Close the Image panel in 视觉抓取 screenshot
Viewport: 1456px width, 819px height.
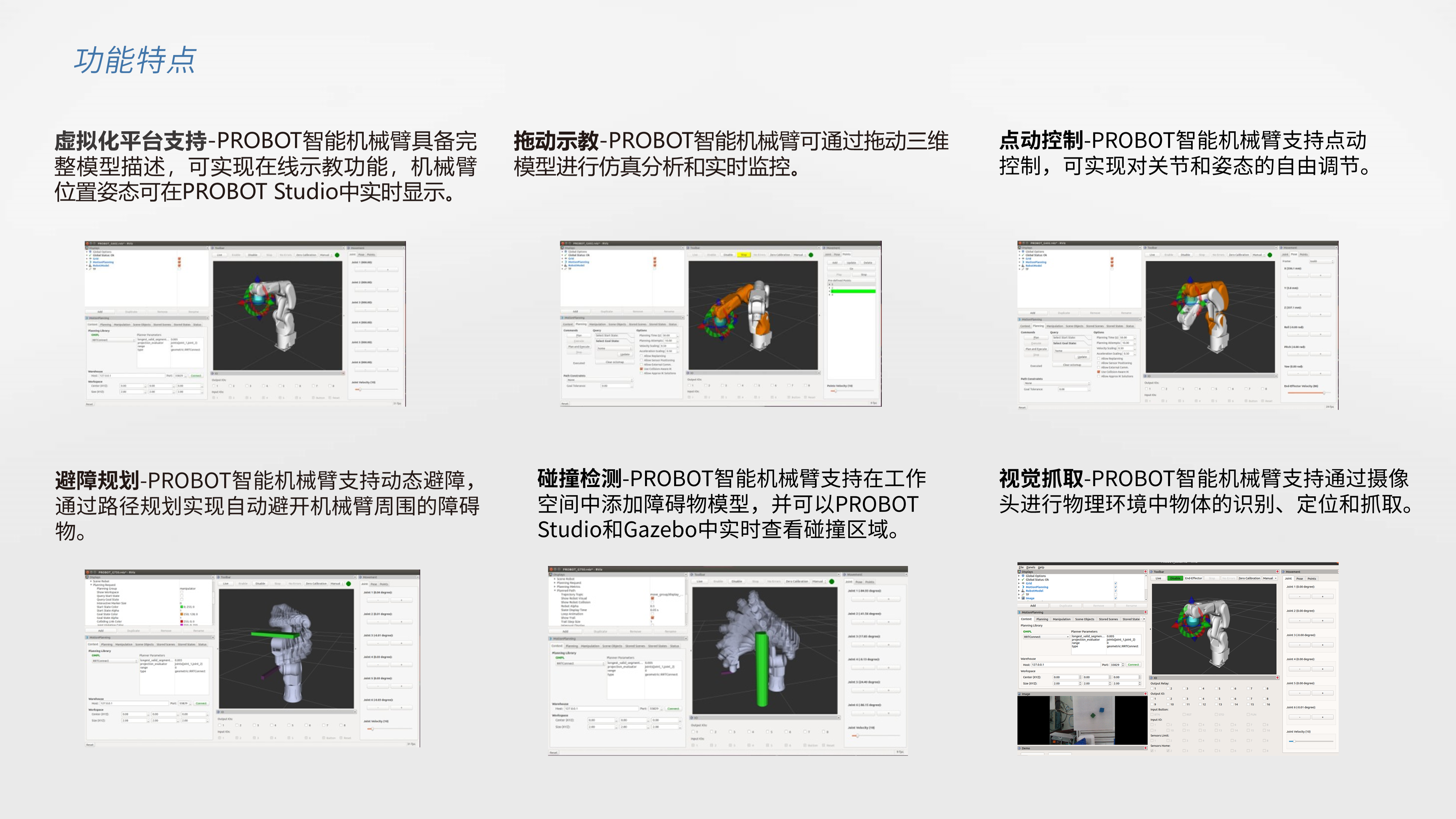coord(1146,694)
